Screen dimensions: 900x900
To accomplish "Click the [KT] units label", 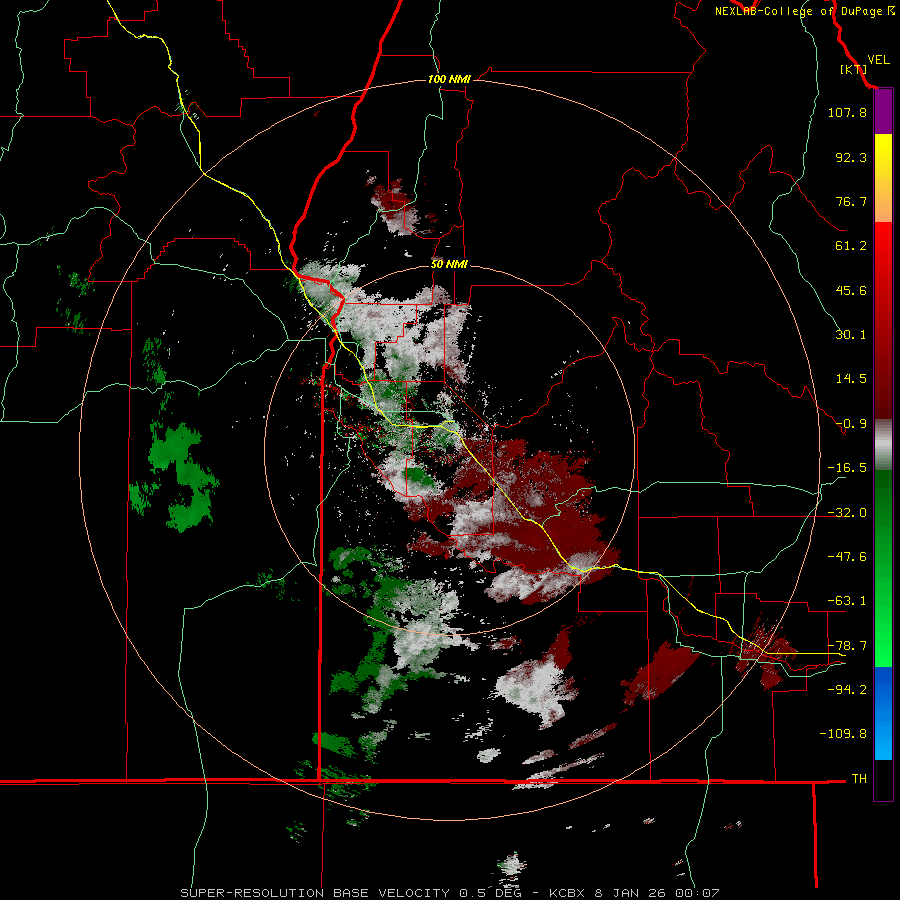I will click(854, 69).
